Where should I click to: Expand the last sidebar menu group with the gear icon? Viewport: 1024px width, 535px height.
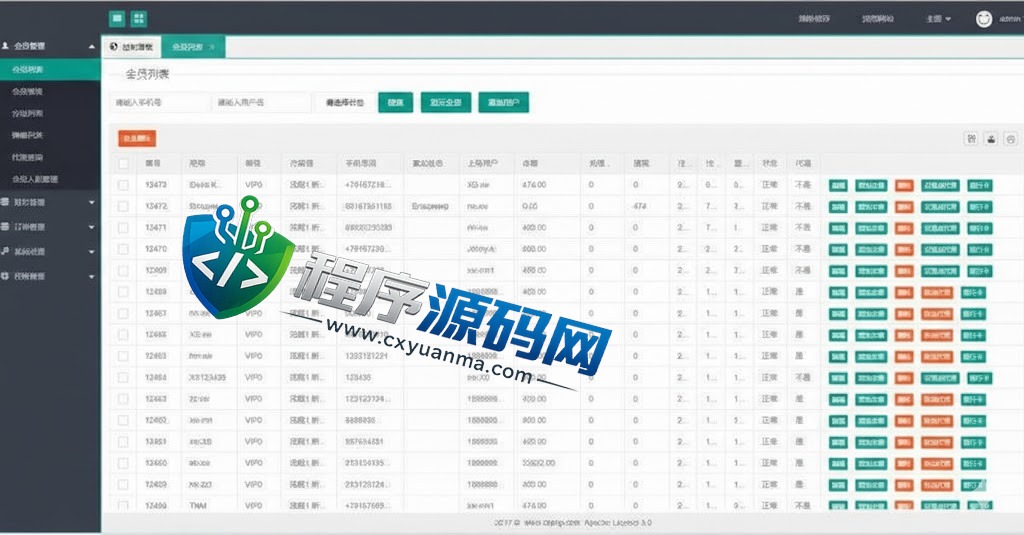50,276
